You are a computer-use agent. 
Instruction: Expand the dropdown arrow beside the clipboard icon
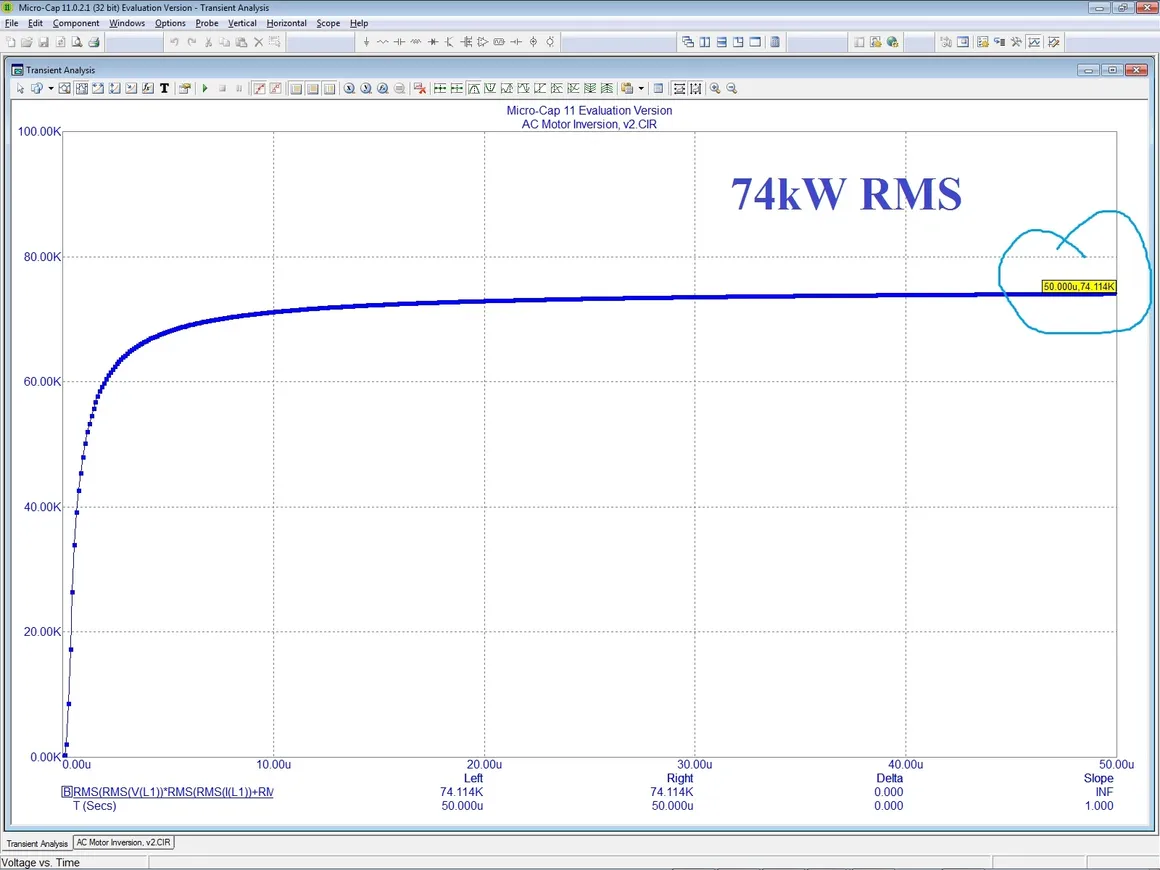(641, 89)
